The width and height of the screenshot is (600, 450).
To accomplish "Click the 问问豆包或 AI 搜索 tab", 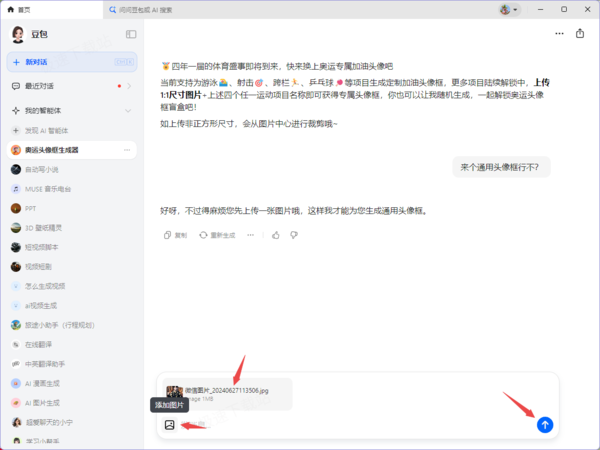I will [x=141, y=10].
